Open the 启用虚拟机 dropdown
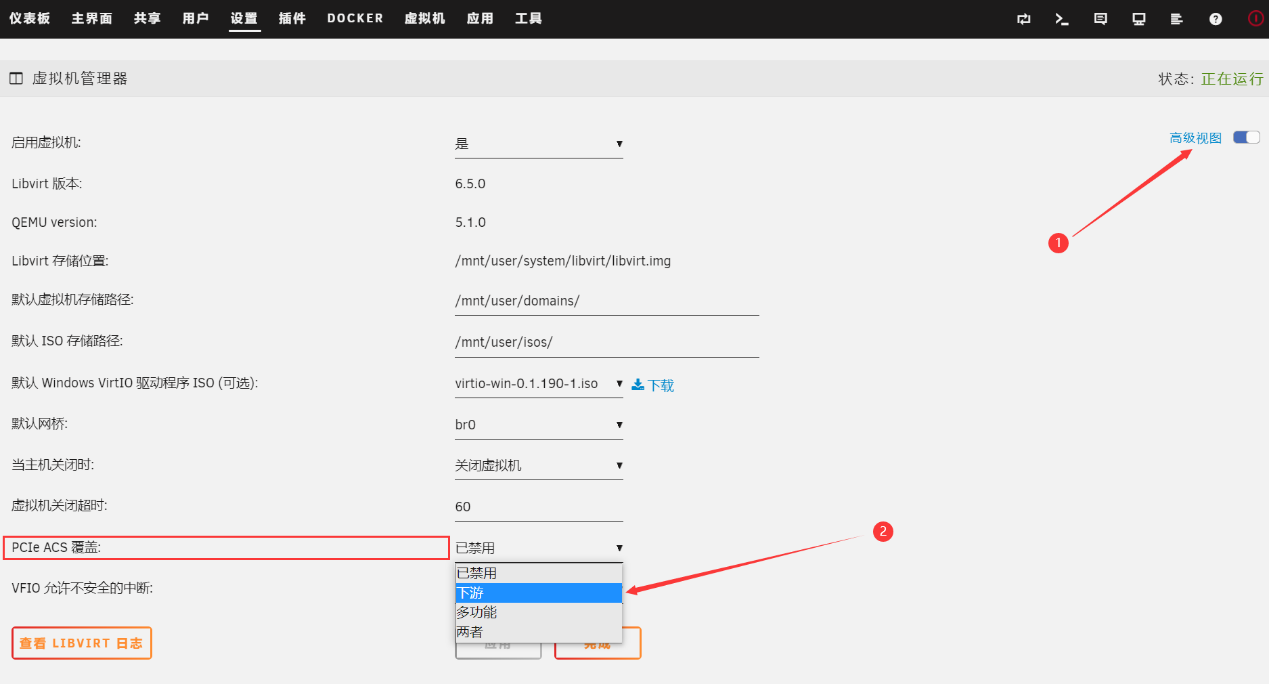This screenshot has height=684, width=1269. point(538,144)
